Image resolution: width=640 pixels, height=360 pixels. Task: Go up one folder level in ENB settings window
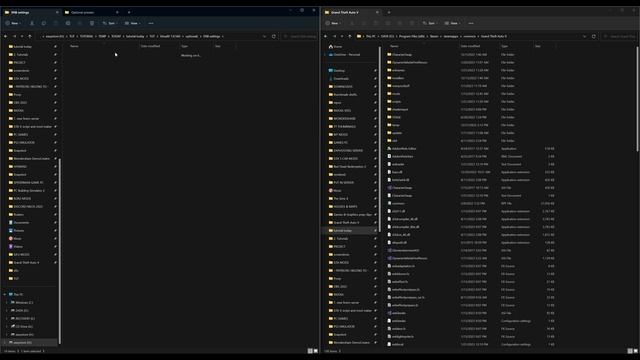[30, 36]
